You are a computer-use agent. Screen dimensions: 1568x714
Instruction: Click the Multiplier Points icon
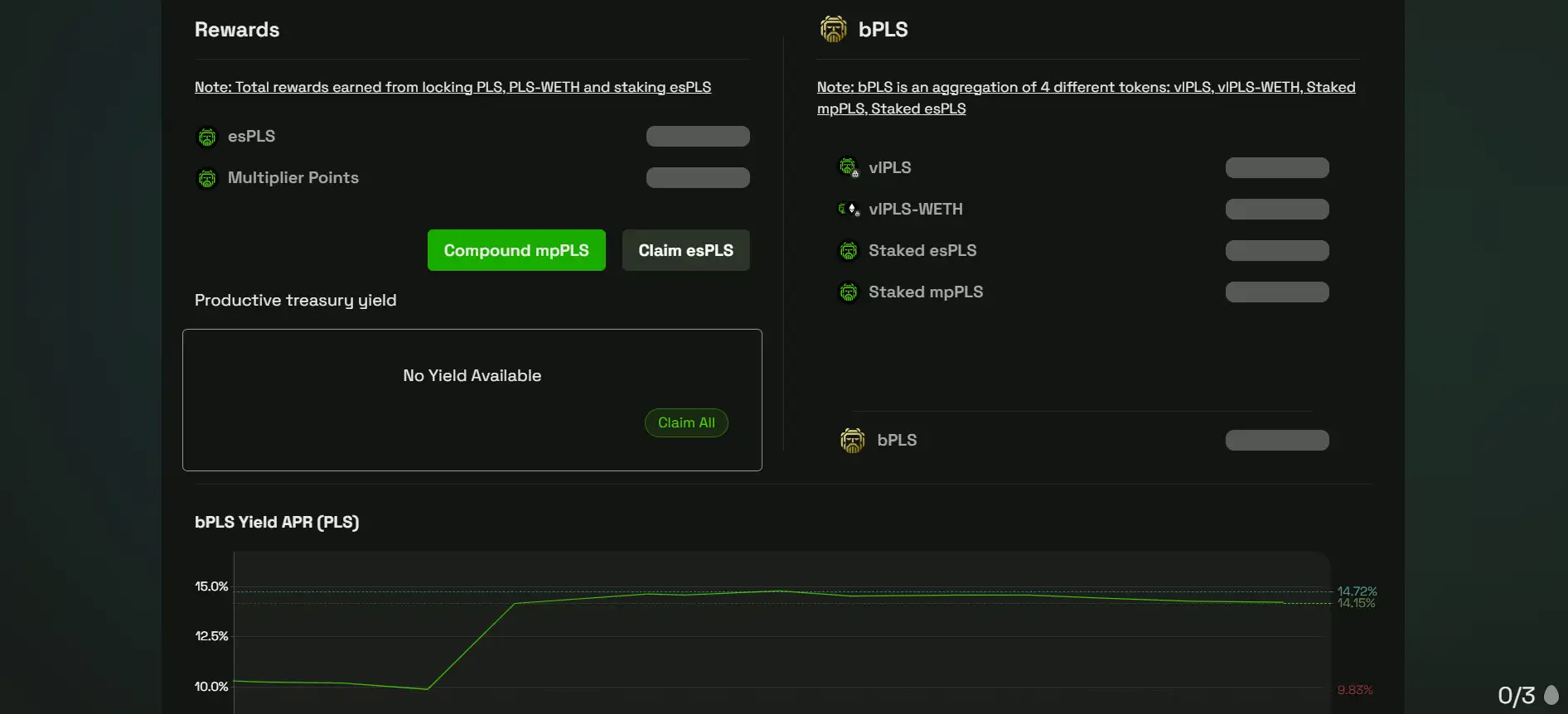[x=207, y=178]
